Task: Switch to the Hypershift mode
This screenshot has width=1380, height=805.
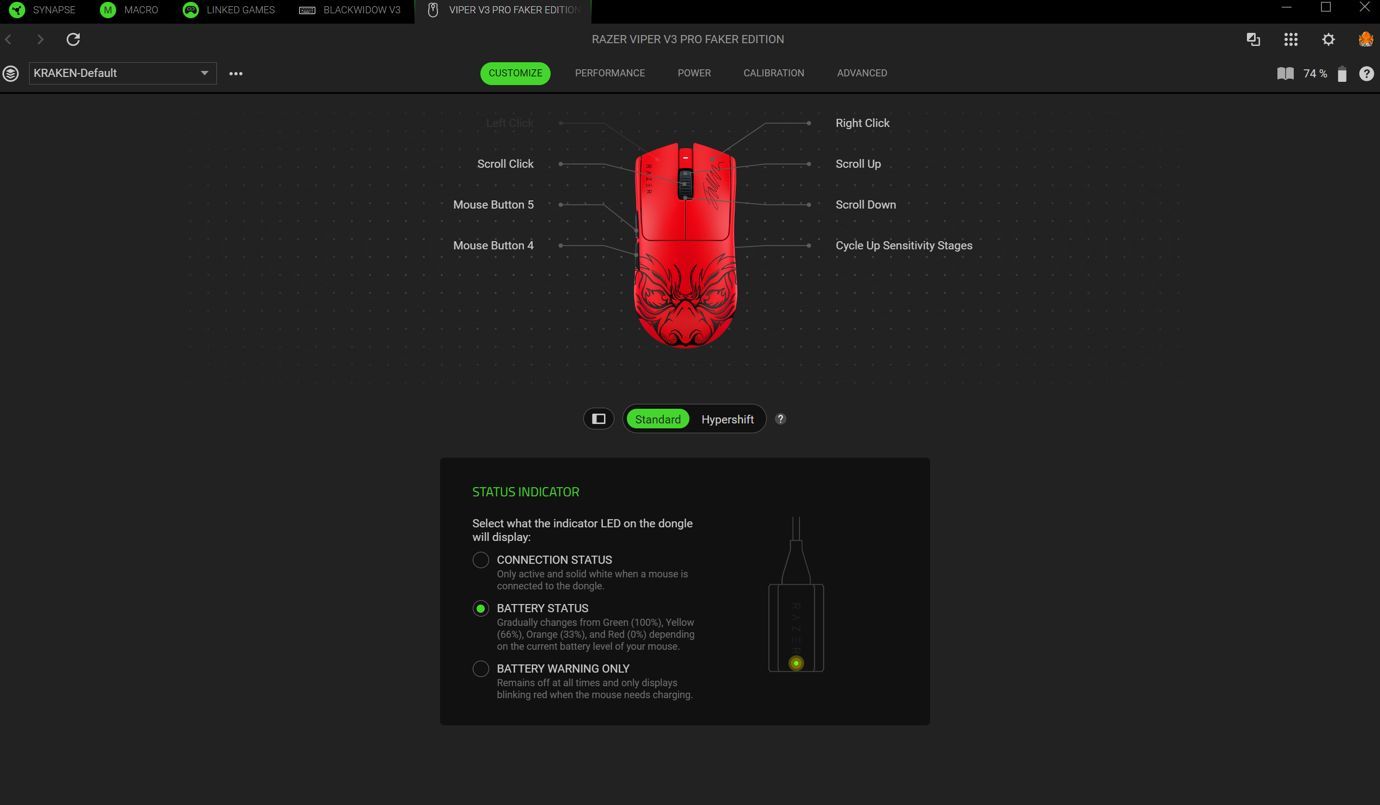Action: 727,419
